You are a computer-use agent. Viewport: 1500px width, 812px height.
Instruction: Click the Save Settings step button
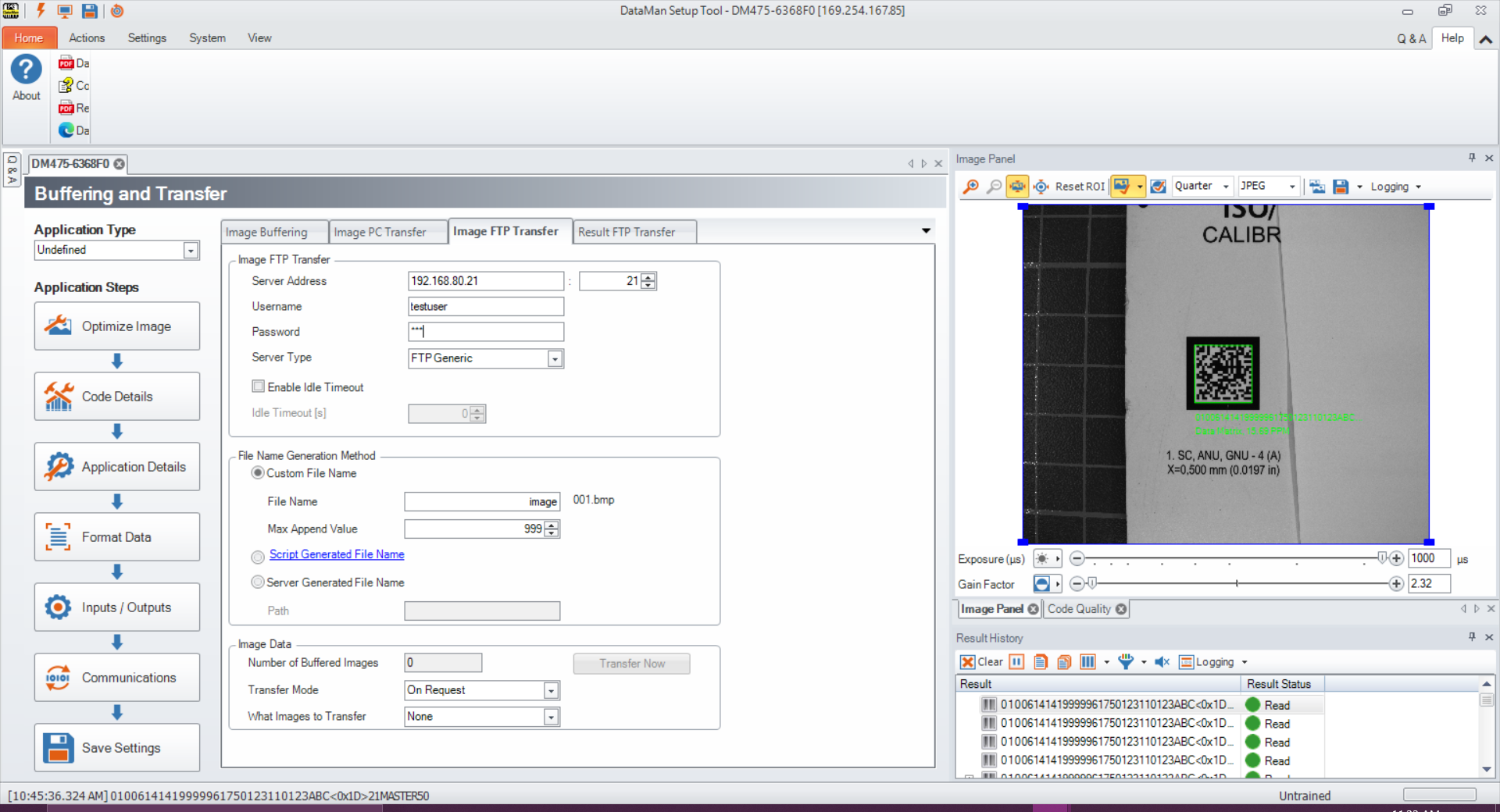pos(117,747)
